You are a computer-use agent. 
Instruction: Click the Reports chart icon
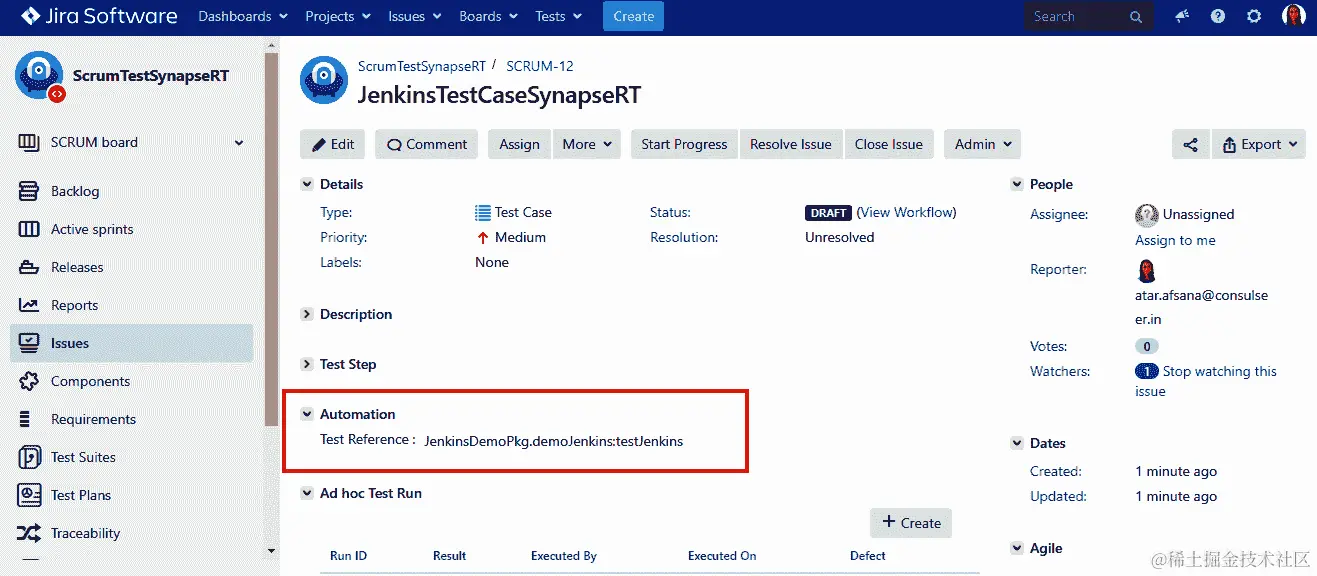point(29,305)
